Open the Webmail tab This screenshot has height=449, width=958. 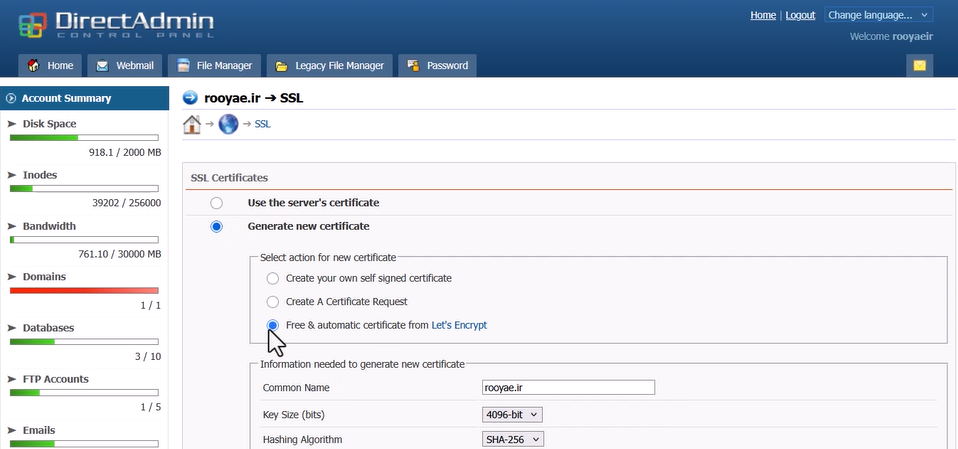point(125,66)
